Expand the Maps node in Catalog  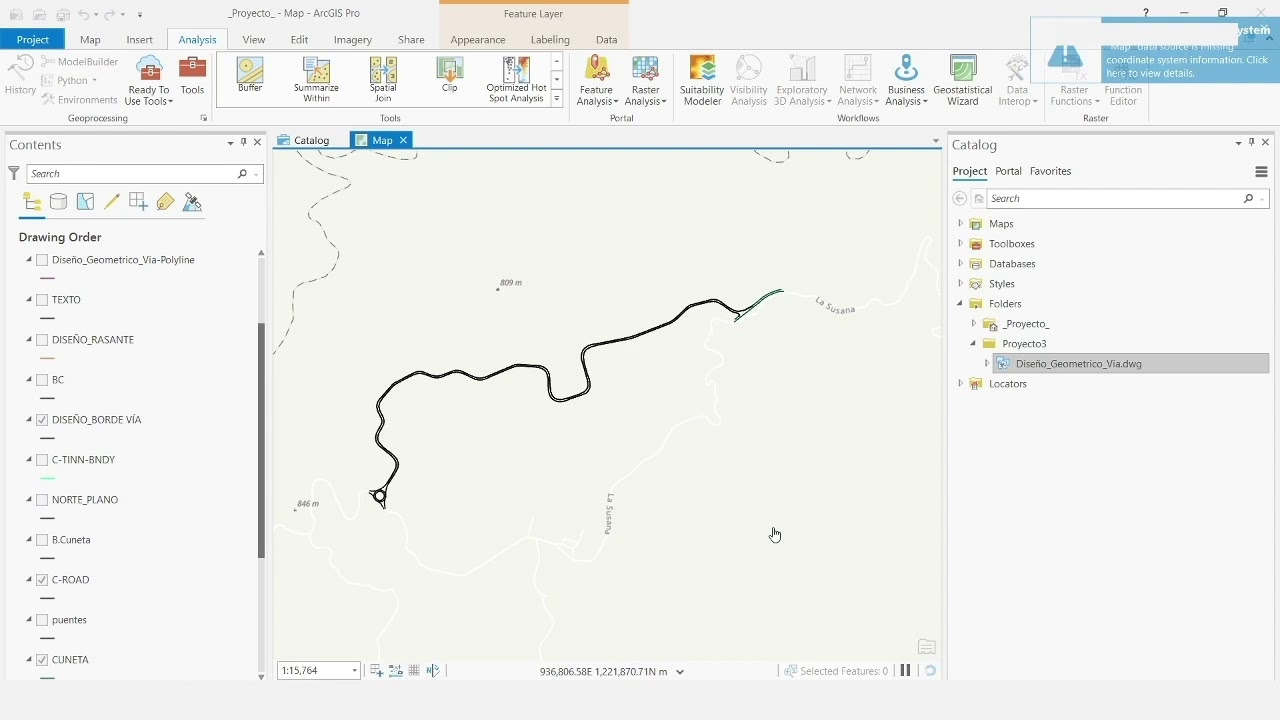pyautogui.click(x=960, y=224)
